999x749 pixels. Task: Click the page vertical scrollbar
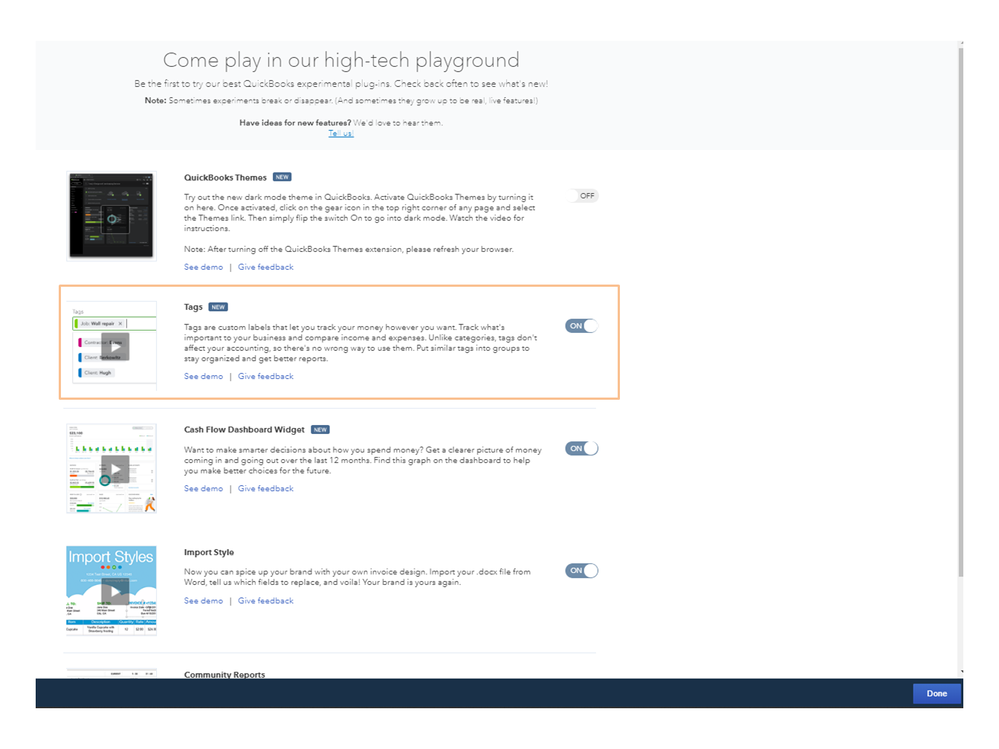click(961, 312)
